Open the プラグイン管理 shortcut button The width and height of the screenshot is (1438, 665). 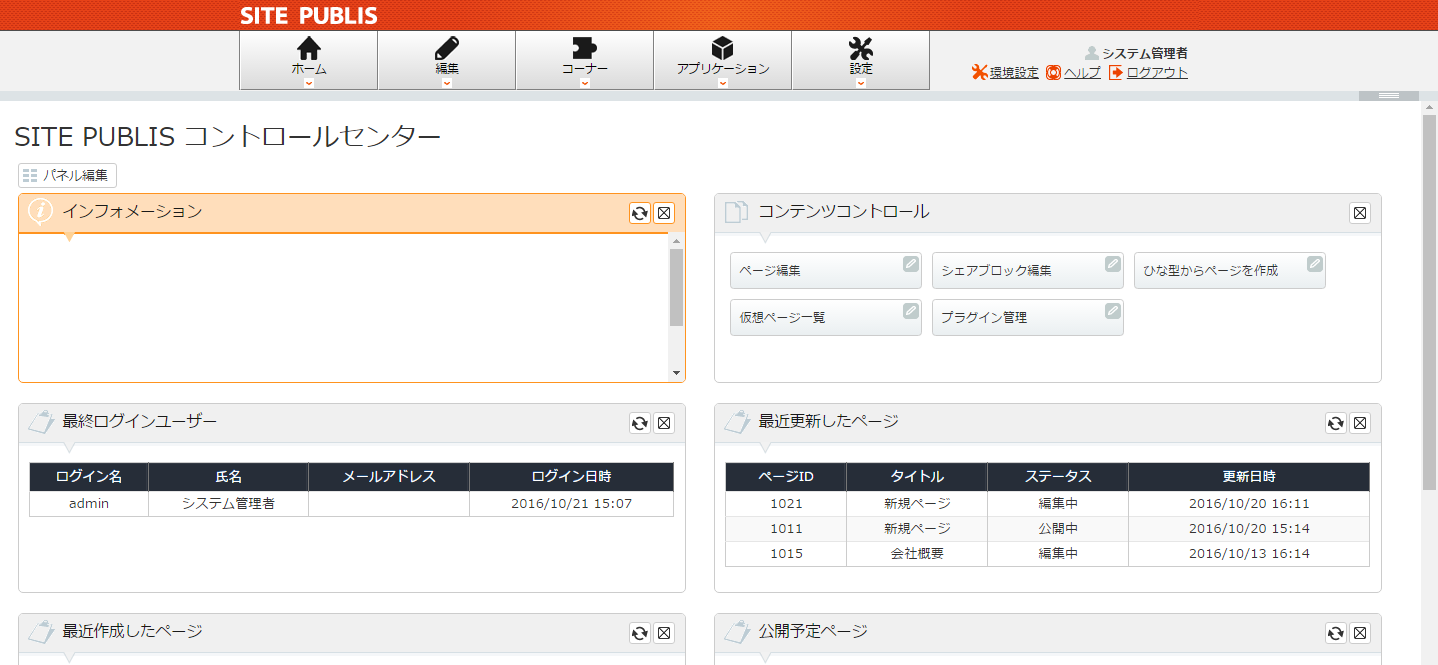(x=1028, y=317)
